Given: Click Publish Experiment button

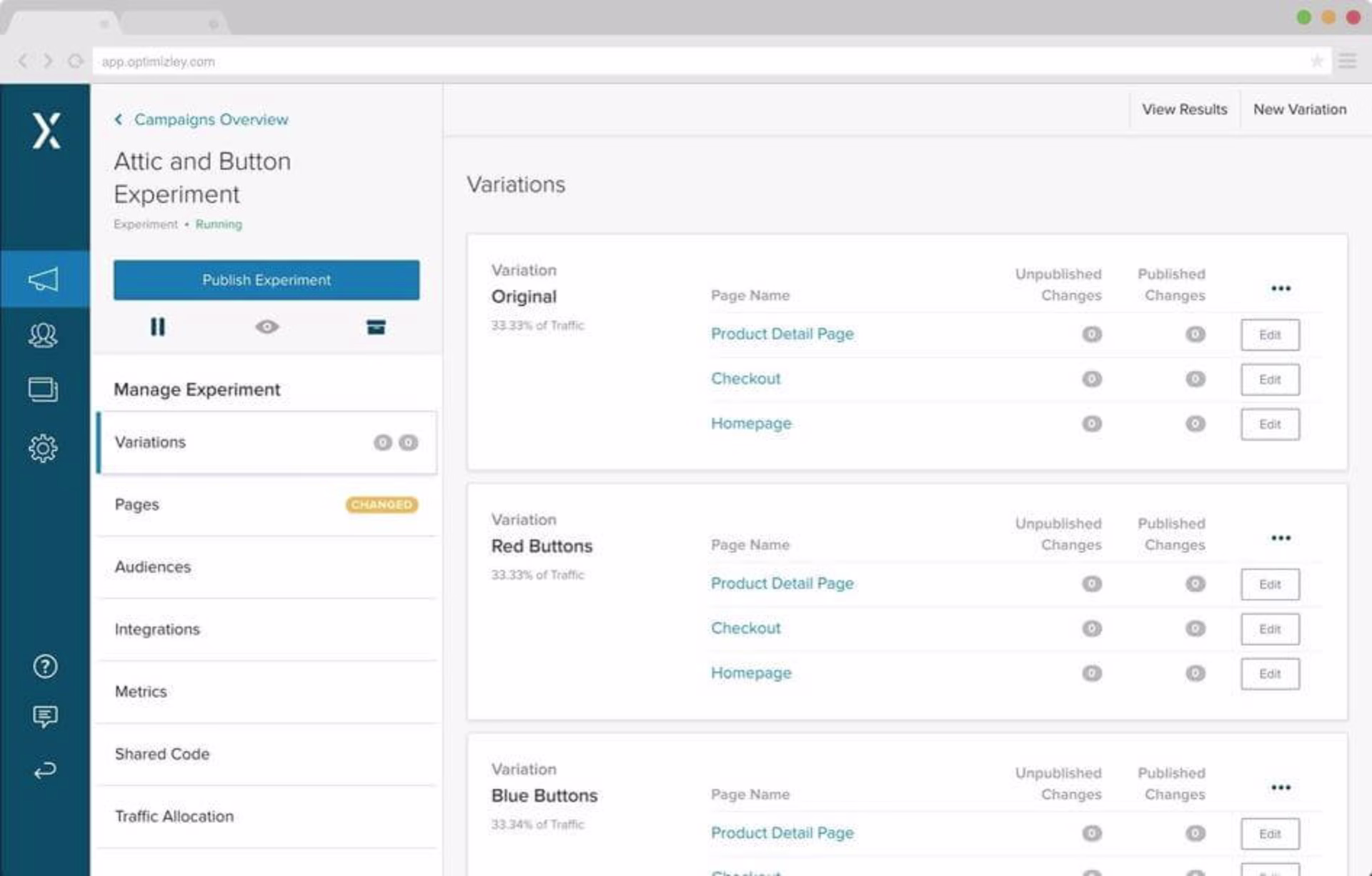Looking at the screenshot, I should point(266,280).
